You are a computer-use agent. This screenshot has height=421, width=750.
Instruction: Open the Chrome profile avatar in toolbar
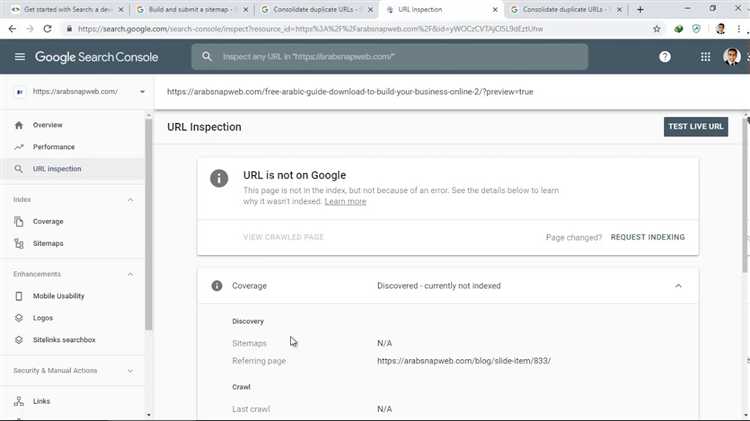tap(720, 29)
